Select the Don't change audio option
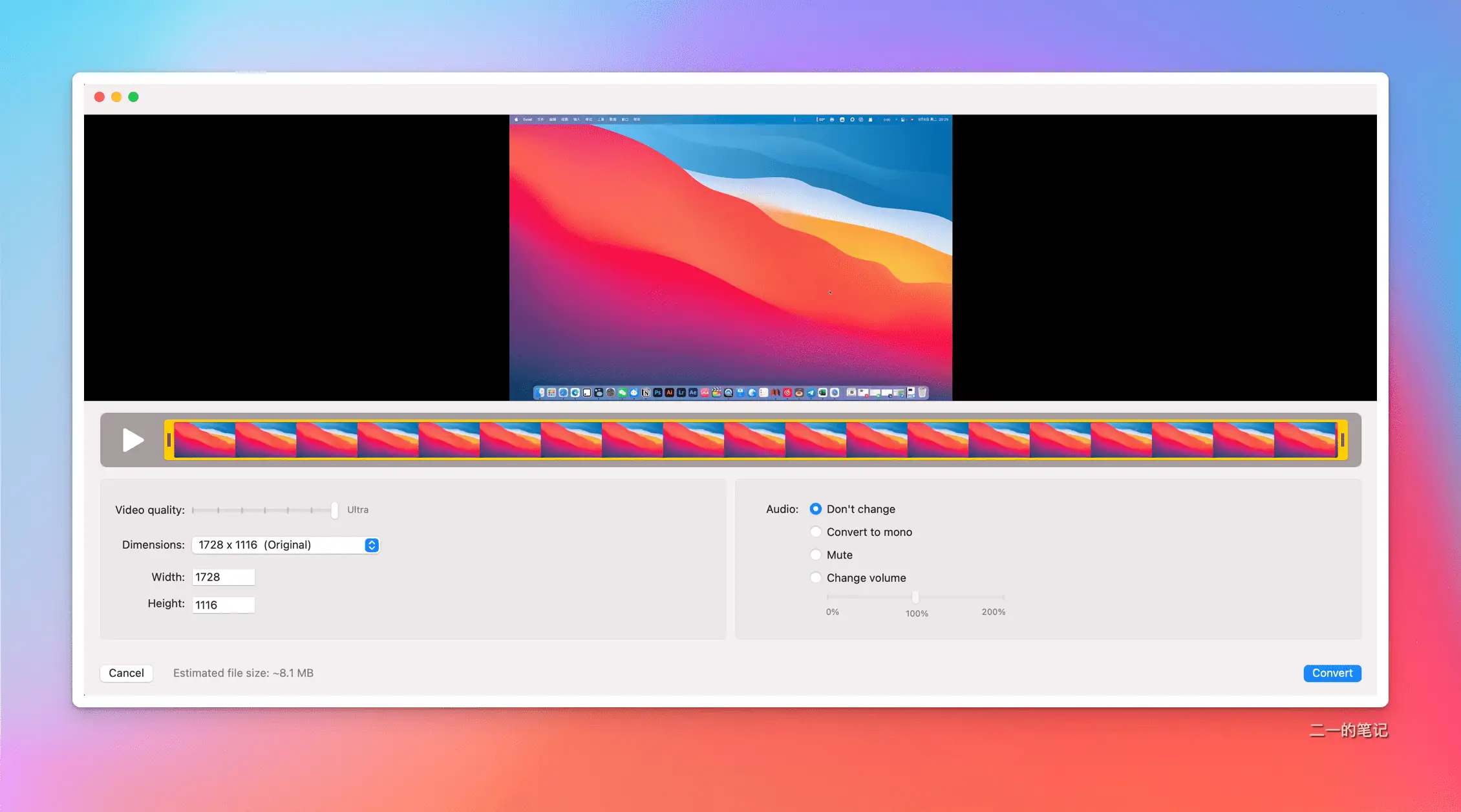This screenshot has height=812, width=1461. 816,509
